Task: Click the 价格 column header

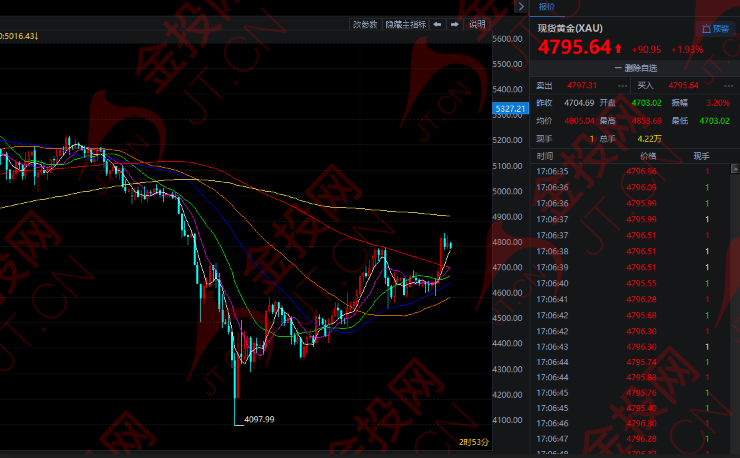Action: coord(648,156)
